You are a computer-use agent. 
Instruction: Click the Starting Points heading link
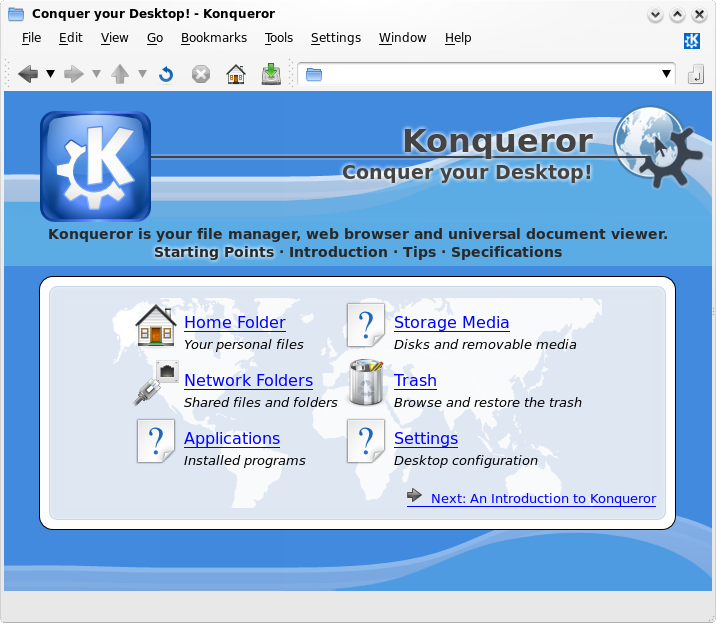click(x=214, y=252)
